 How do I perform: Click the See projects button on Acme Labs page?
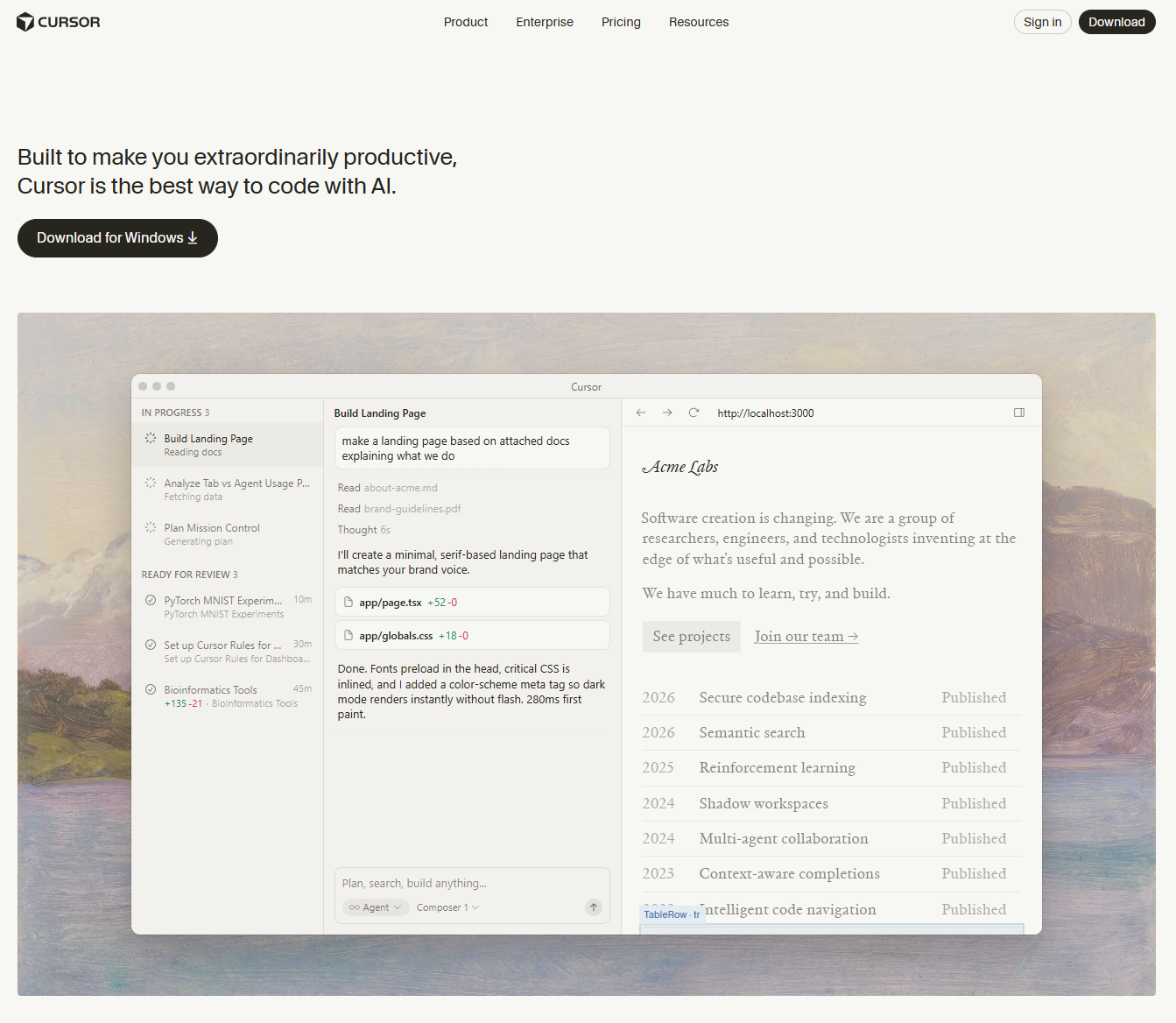coord(691,636)
